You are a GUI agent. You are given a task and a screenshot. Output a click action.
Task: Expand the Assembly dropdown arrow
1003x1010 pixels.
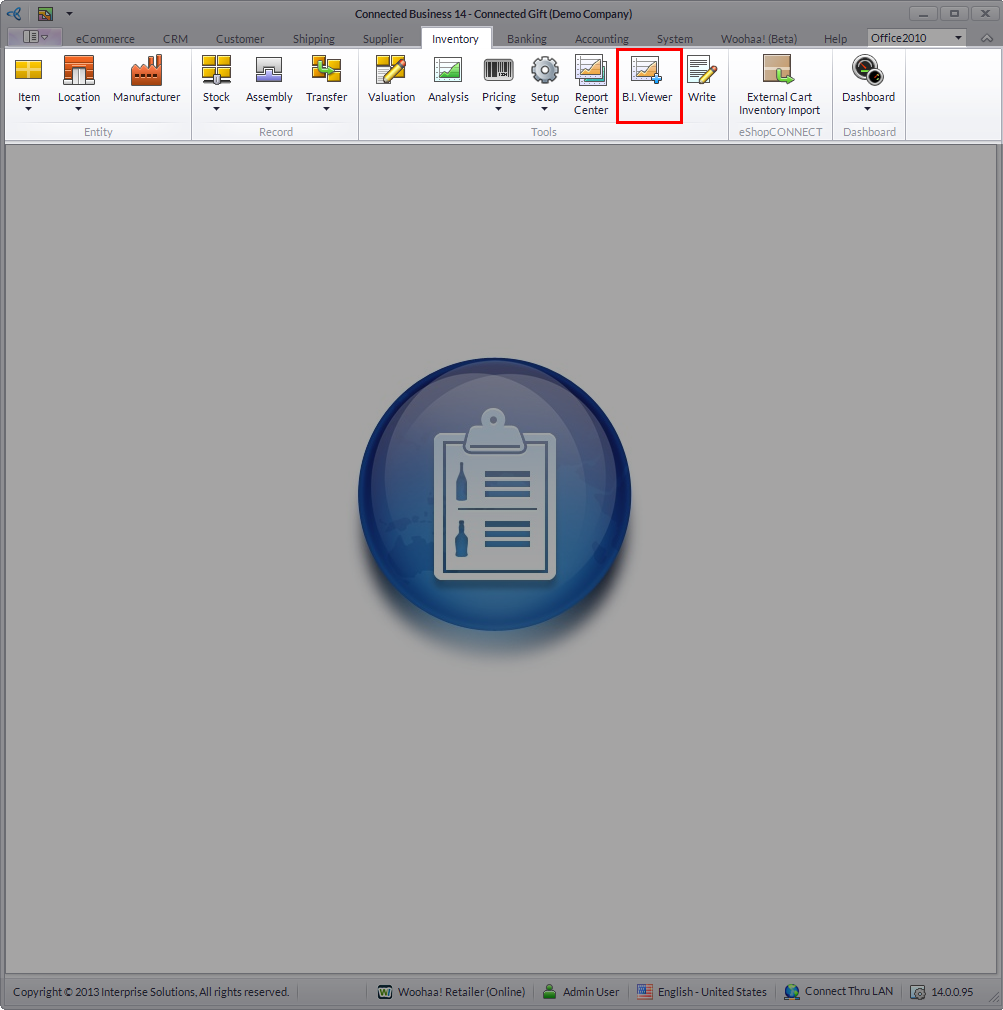click(x=269, y=109)
